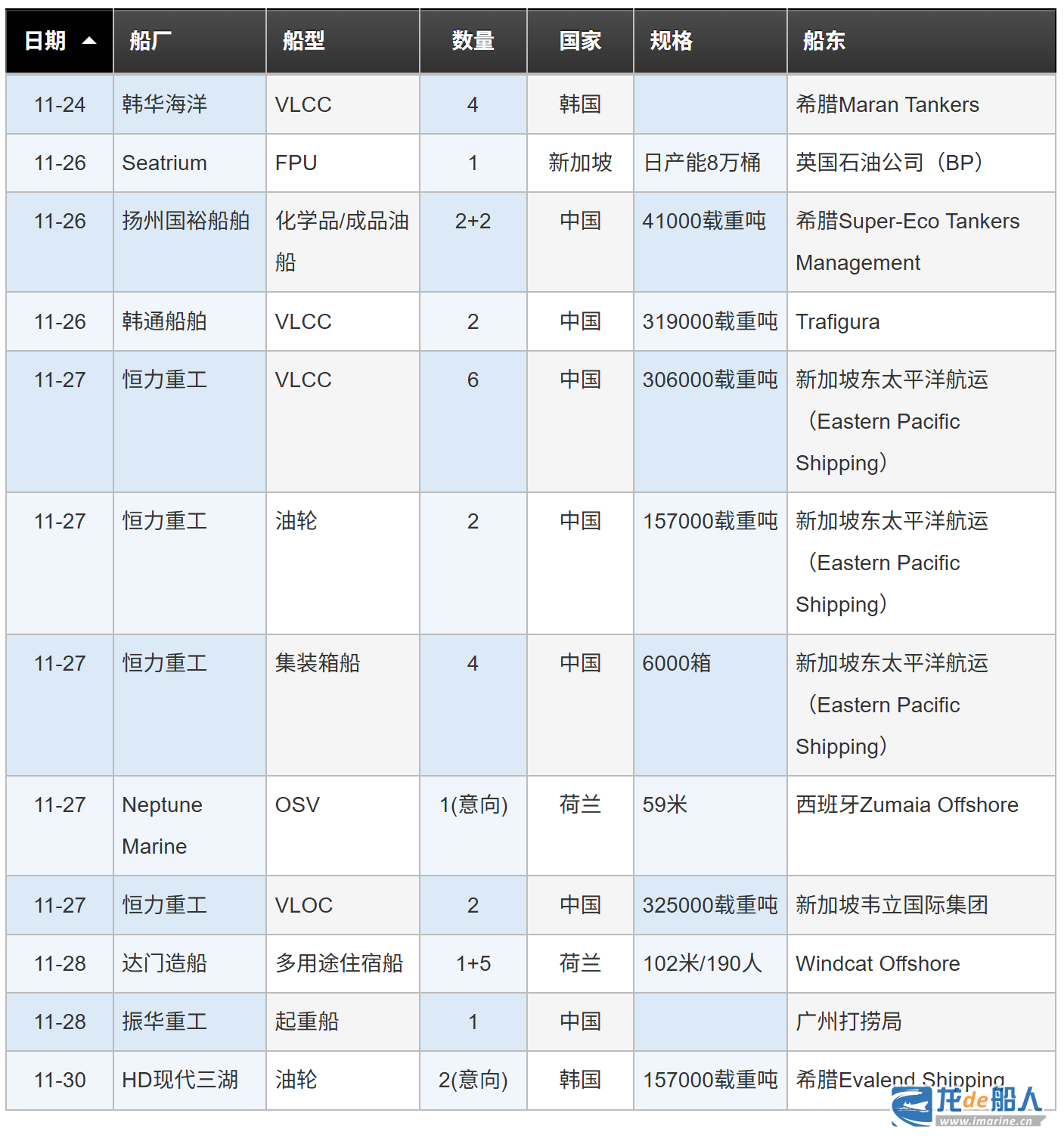The height and width of the screenshot is (1144, 1064).
Task: Click the 规格 column header
Action: pyautogui.click(x=671, y=41)
